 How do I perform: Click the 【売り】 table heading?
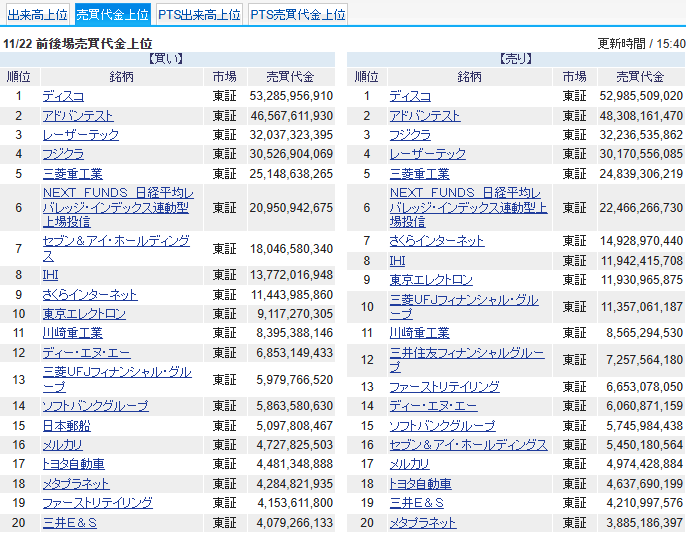click(516, 59)
